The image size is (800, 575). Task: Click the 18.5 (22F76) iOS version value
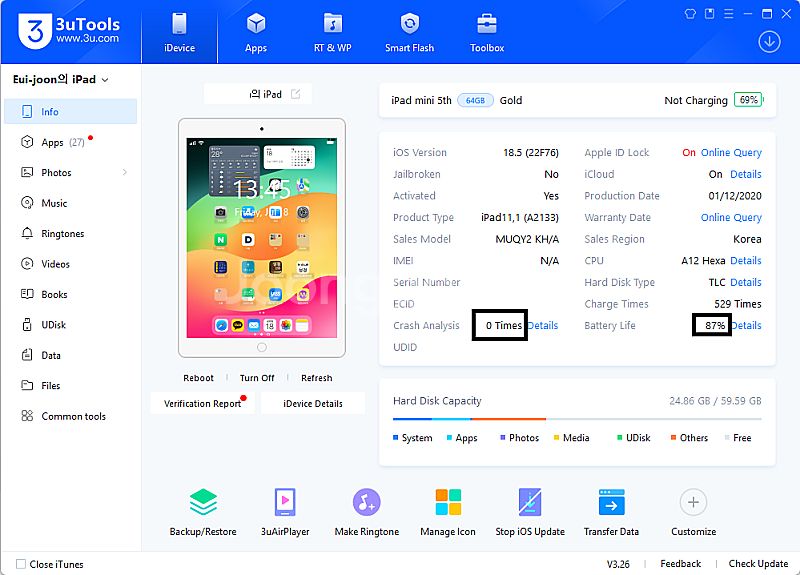coord(531,153)
